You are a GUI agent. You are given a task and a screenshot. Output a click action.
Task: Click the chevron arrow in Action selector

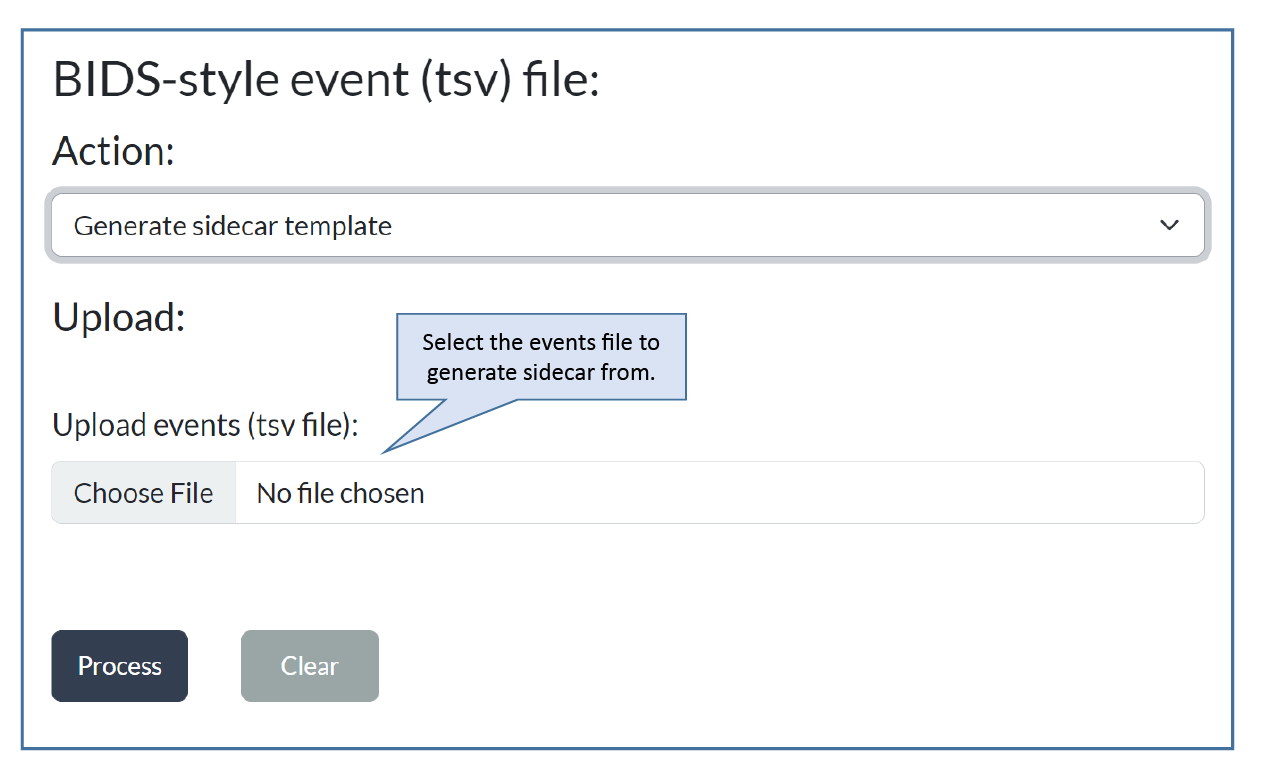[1169, 226]
